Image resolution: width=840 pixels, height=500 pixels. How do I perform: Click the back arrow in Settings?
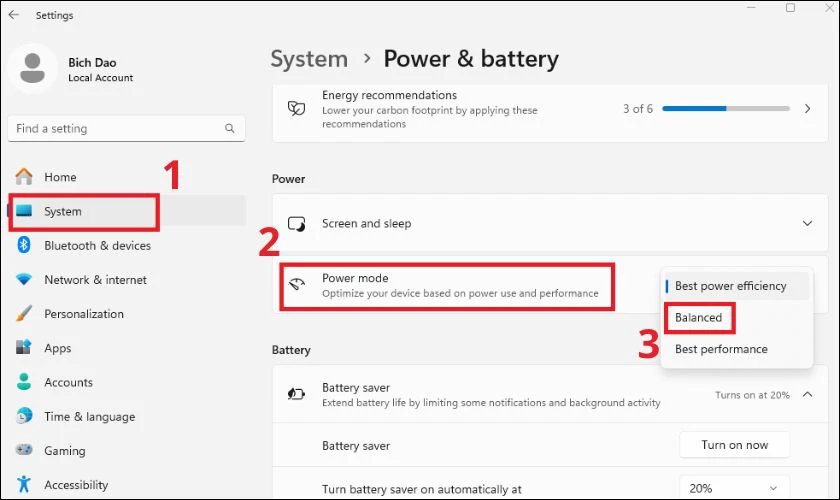(x=13, y=15)
